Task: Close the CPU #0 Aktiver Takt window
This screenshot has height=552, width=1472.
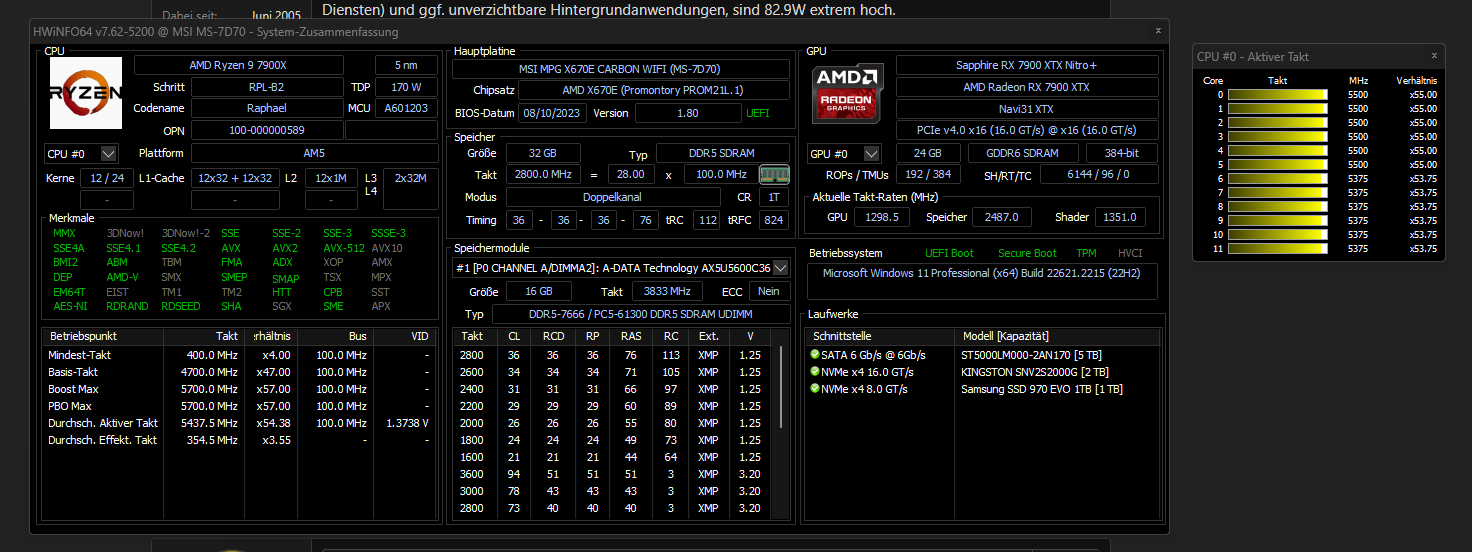Action: pyautogui.click(x=1434, y=56)
